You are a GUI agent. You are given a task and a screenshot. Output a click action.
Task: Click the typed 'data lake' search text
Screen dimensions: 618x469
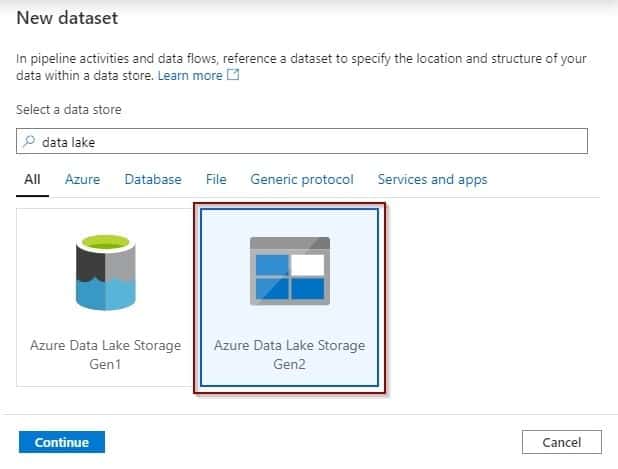tap(69, 142)
